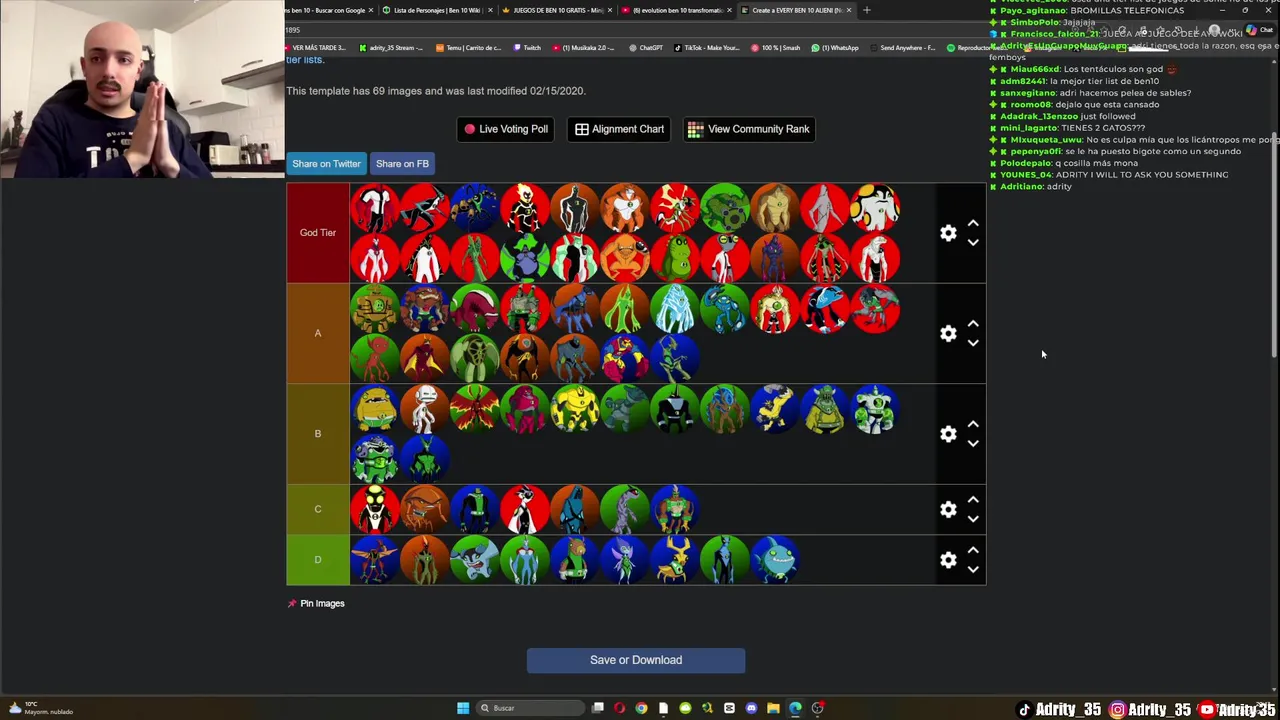Image resolution: width=1280 pixels, height=720 pixels.
Task: Open the A tier row settings gear
Action: click(948, 333)
